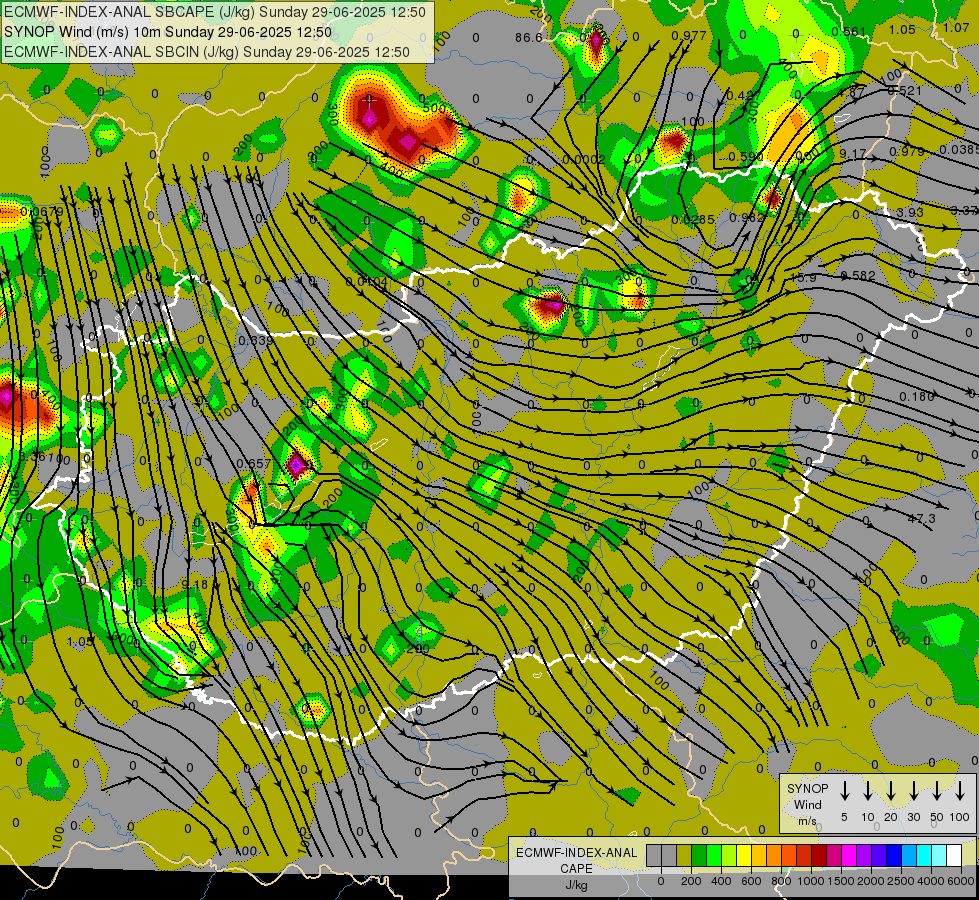Click the 6000 label on CAPE scale
This screenshot has width=979, height=900.
tap(961, 881)
